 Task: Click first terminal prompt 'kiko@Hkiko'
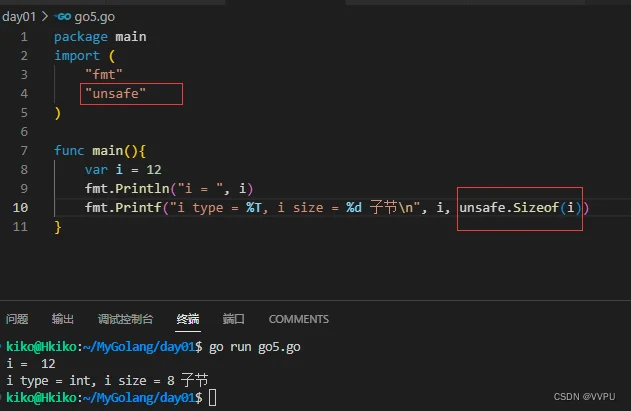coord(41,347)
